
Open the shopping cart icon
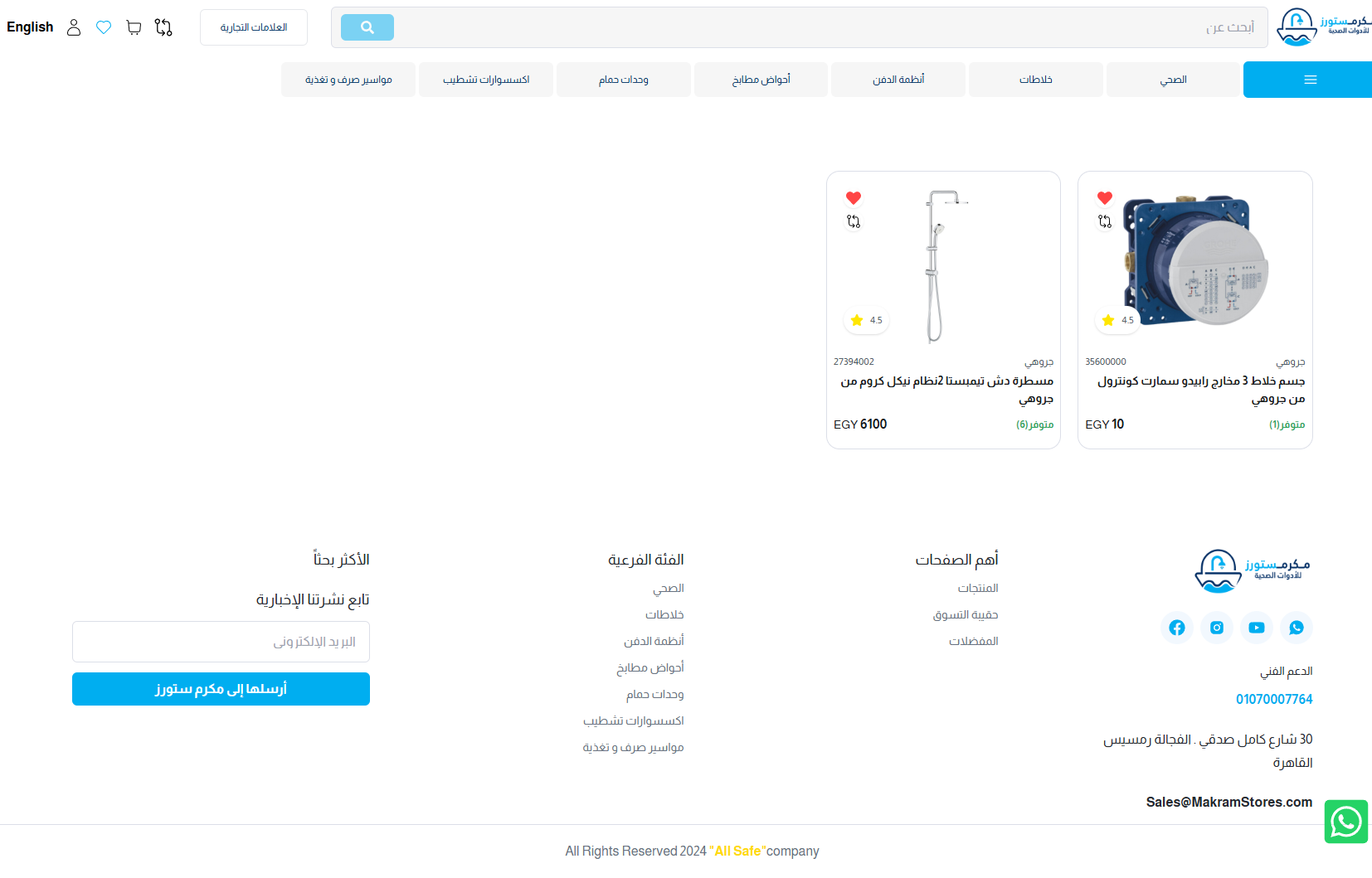tap(134, 27)
